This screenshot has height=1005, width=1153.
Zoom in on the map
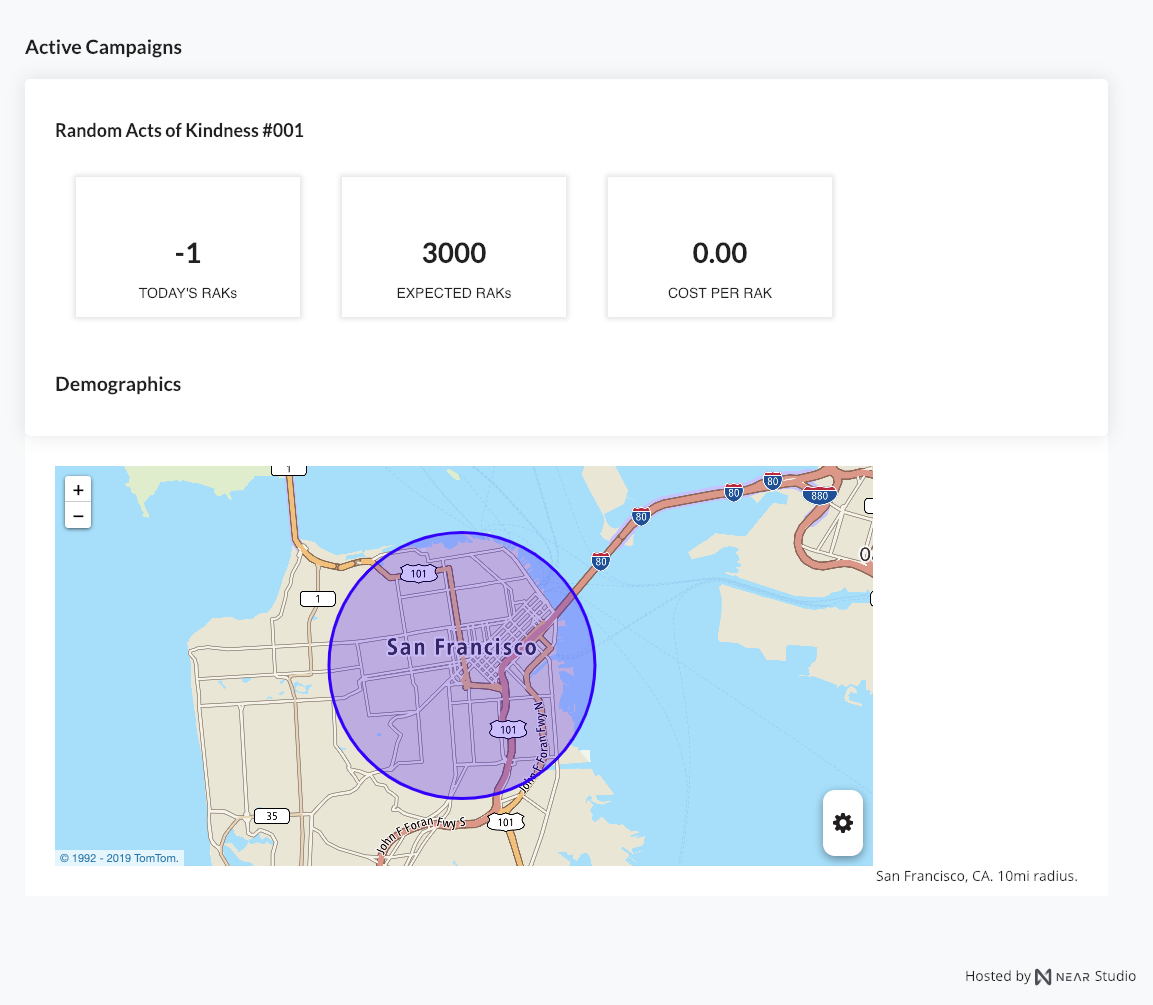click(78, 490)
